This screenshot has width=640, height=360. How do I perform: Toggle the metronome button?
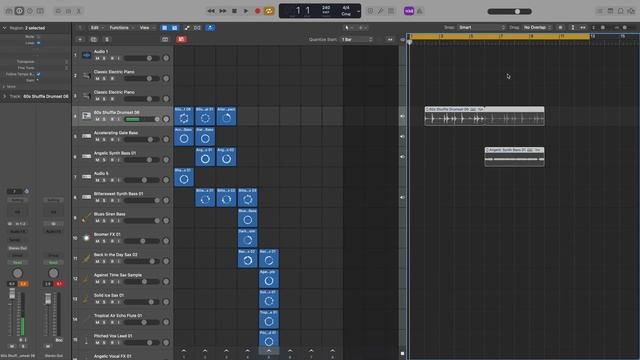pyautogui.click(x=420, y=11)
